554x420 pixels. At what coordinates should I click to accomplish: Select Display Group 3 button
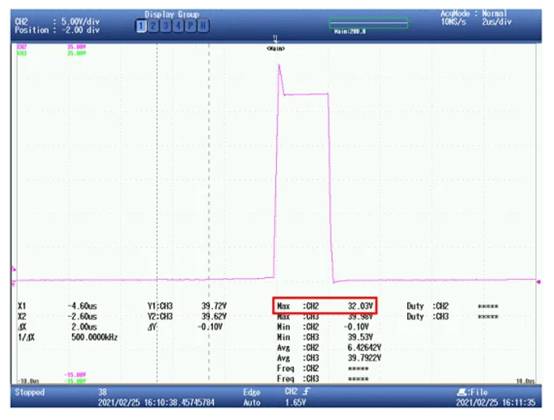[166, 26]
